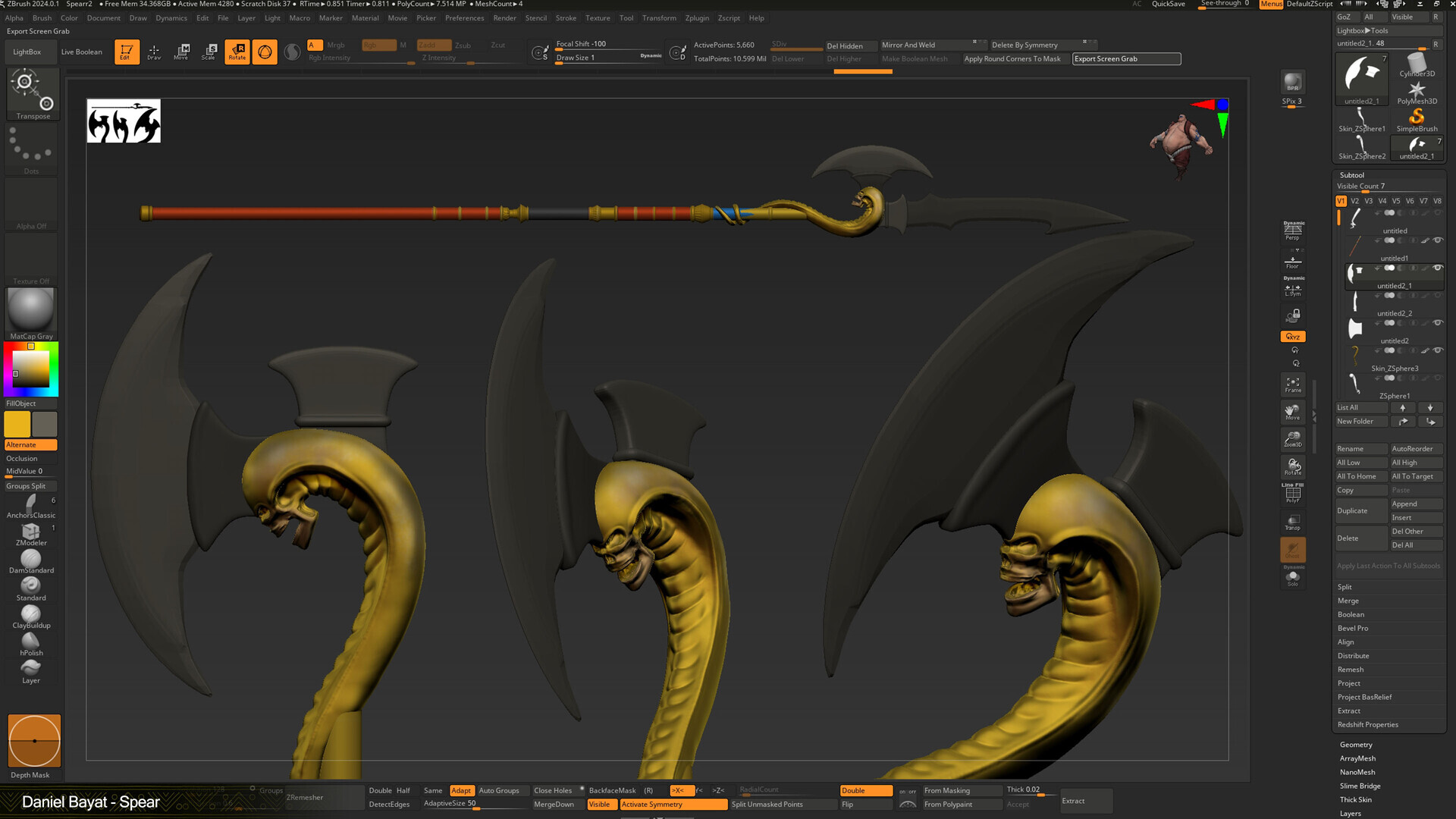
Task: Activate the Frame icon on the right shelf
Action: 1292,383
